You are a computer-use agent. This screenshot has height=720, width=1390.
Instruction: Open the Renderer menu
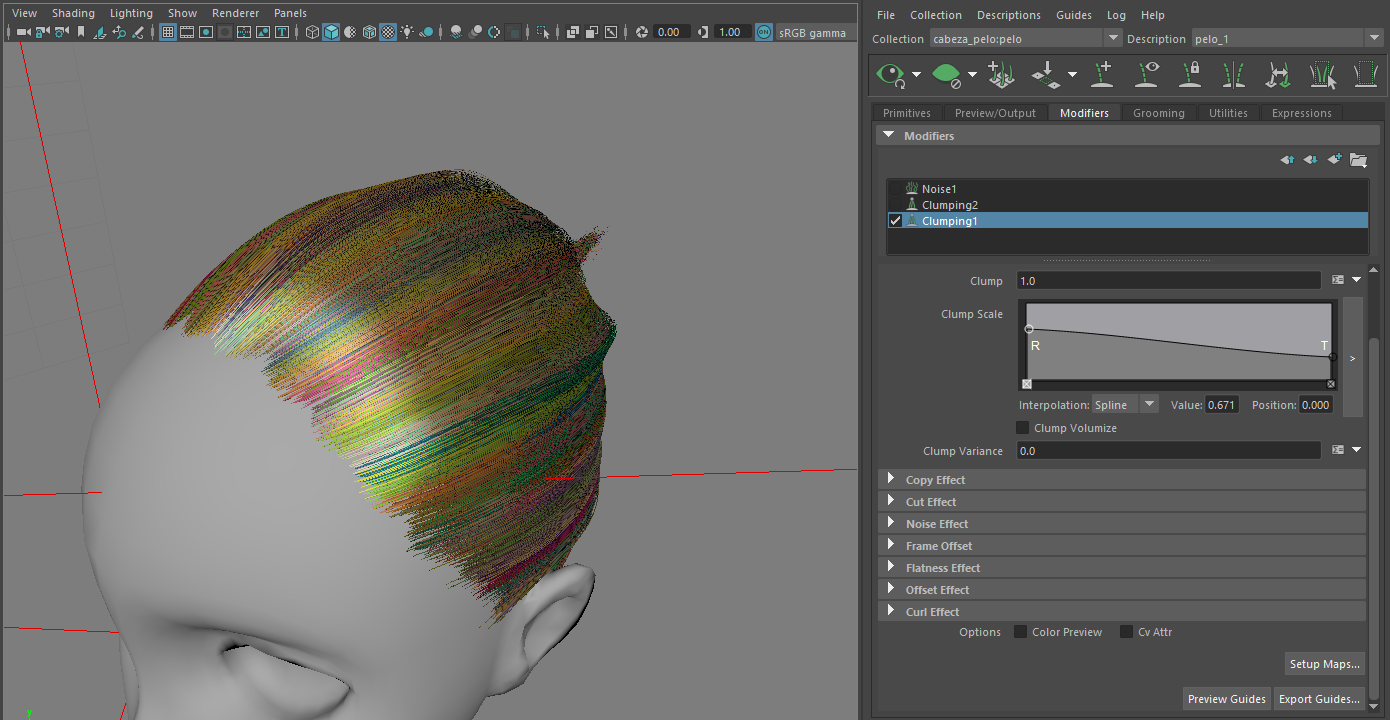(x=235, y=12)
